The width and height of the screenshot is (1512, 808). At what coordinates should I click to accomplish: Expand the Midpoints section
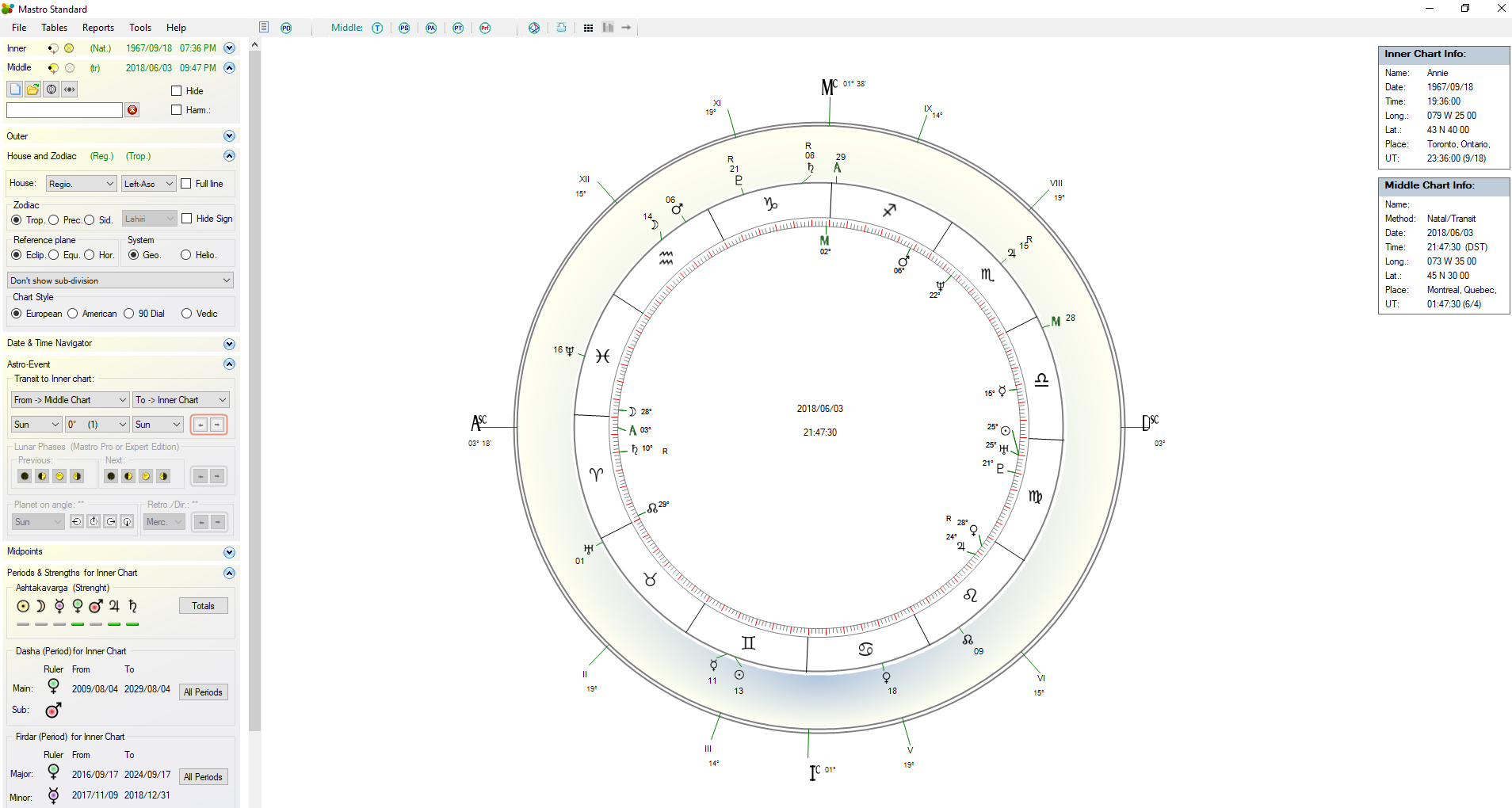229,552
